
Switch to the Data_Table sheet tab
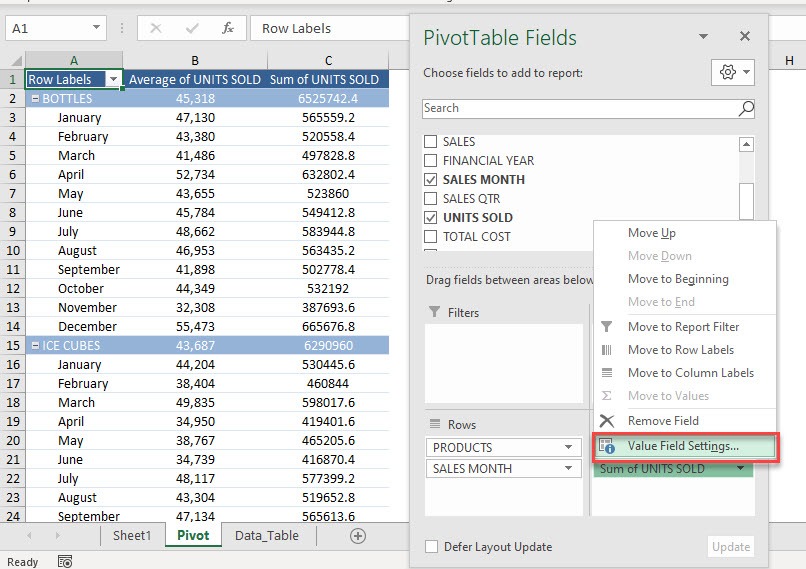pos(267,536)
